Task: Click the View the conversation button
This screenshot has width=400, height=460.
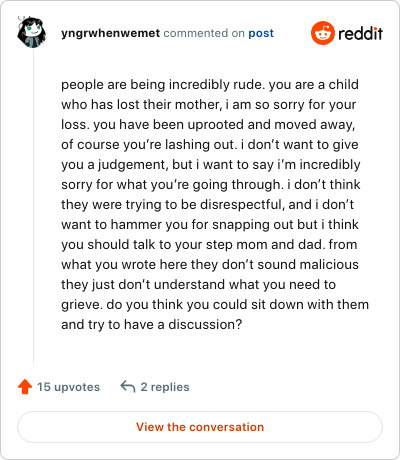Action: tap(200, 427)
